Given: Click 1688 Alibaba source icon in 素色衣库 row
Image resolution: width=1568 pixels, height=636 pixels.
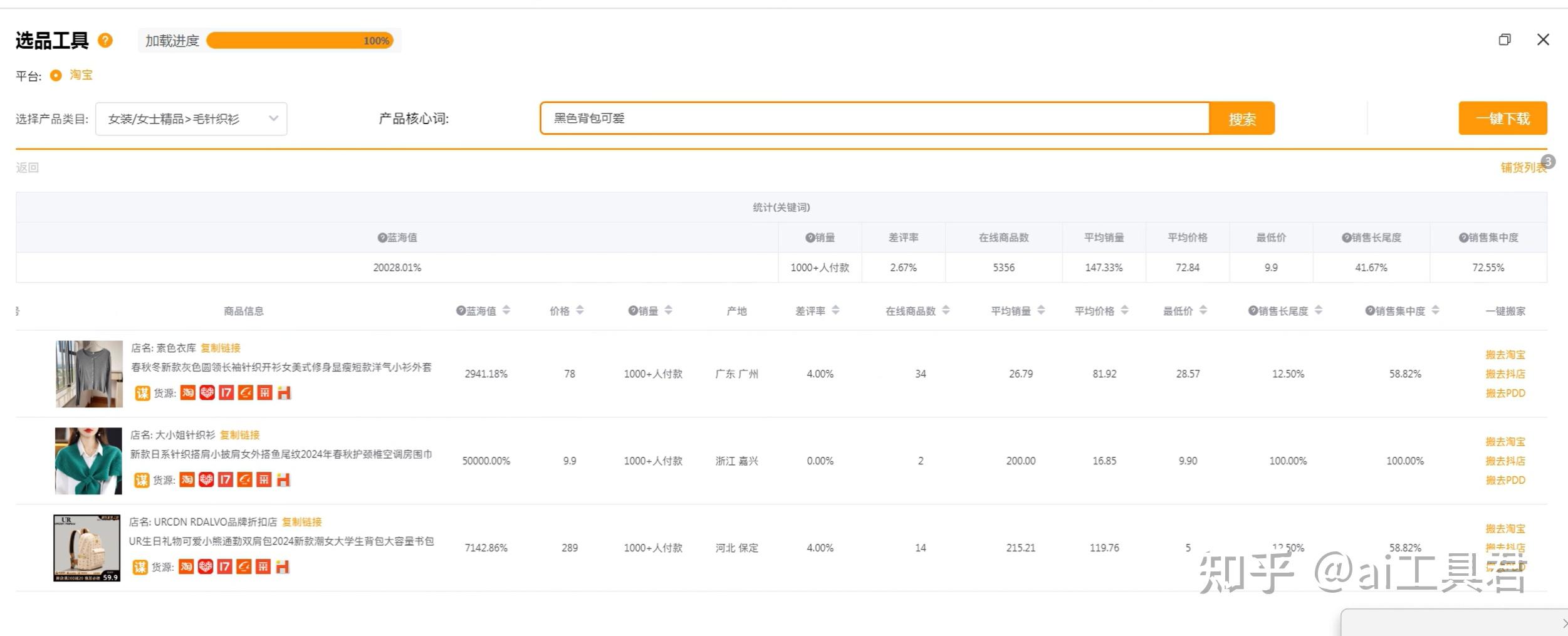Looking at the screenshot, I should tap(246, 393).
